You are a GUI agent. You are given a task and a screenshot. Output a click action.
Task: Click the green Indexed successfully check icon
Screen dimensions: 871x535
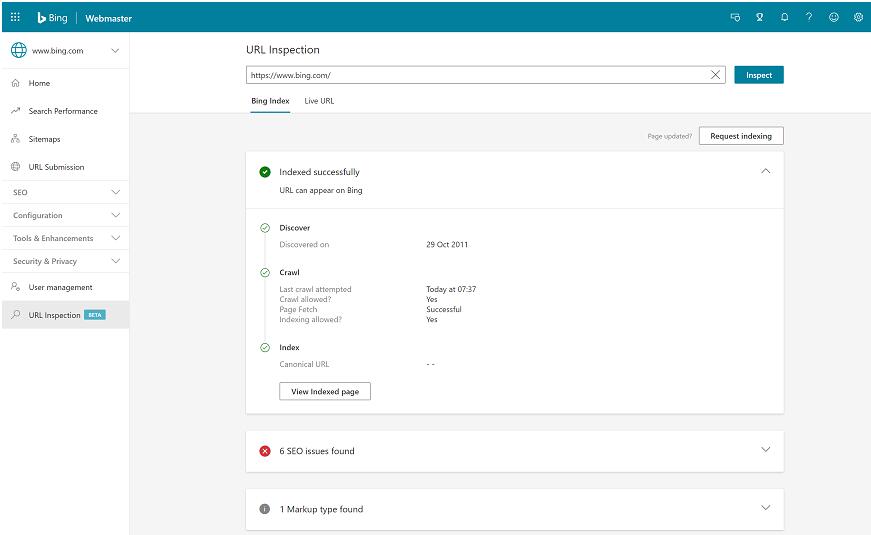tap(265, 172)
